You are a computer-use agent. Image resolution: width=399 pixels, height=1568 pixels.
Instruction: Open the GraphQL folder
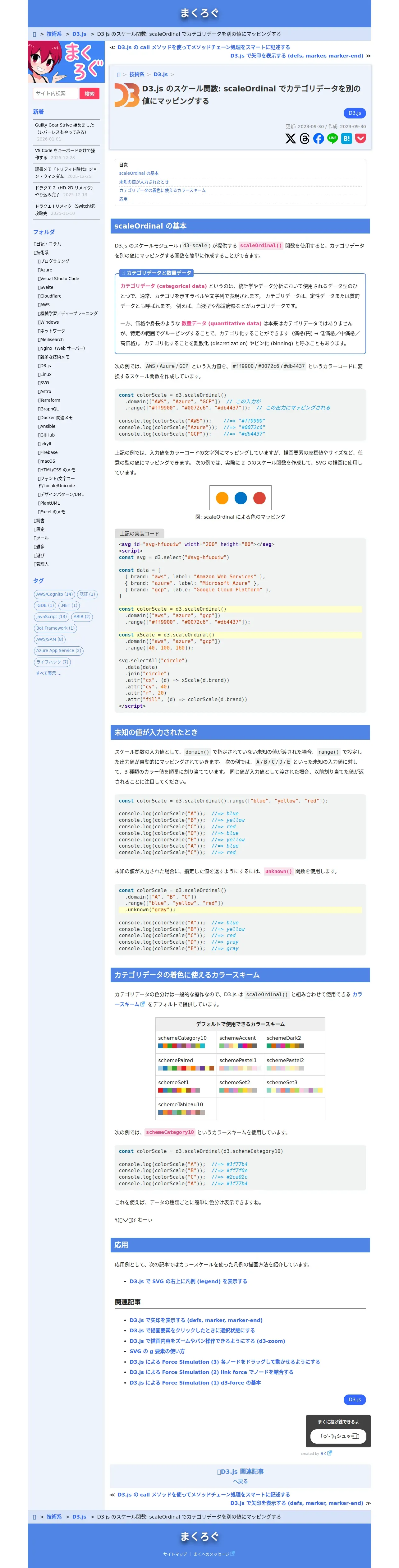click(x=48, y=409)
